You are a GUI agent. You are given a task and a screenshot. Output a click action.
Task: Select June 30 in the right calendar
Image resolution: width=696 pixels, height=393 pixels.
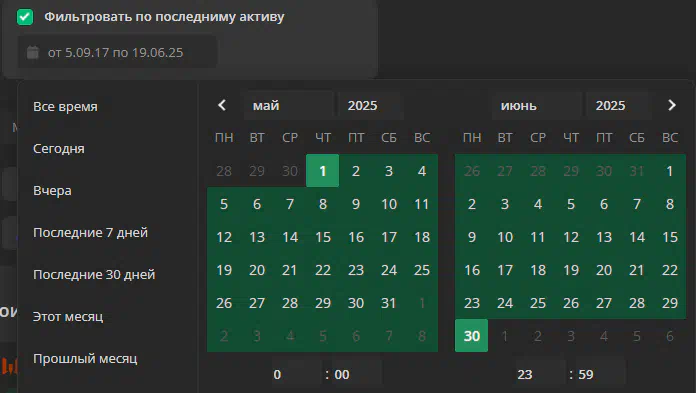pyautogui.click(x=471, y=336)
